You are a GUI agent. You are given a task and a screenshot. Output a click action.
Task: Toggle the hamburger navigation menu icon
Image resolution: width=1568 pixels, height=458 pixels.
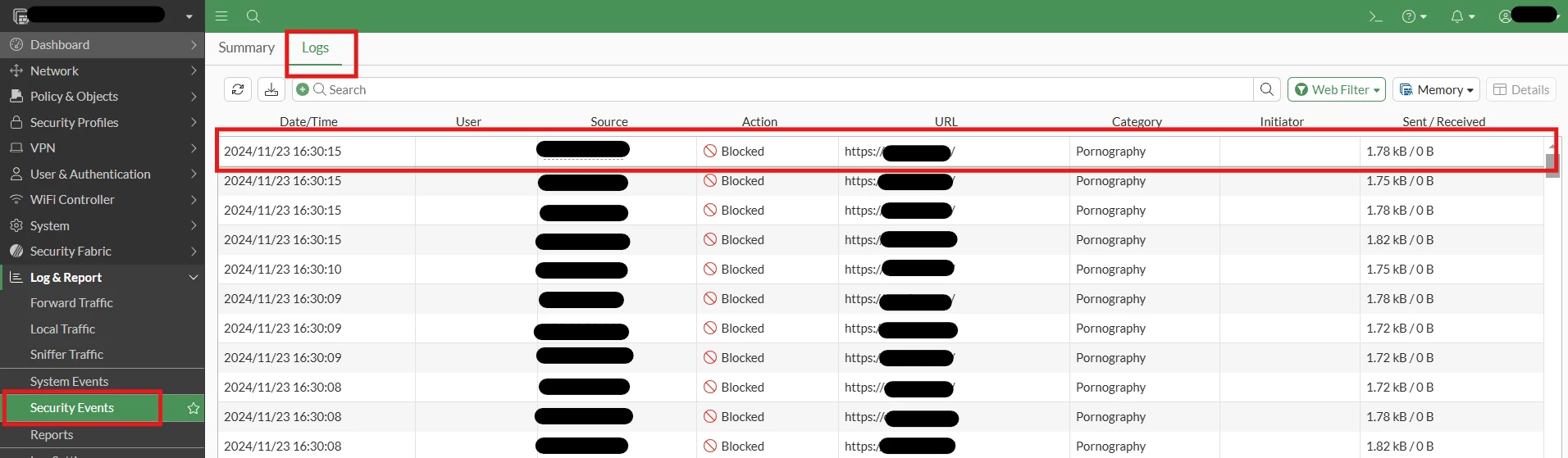click(x=221, y=16)
